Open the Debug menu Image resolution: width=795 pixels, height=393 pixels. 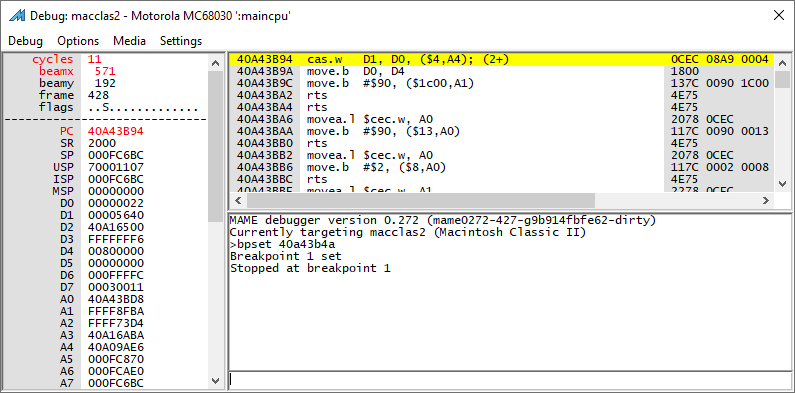pyautogui.click(x=25, y=41)
